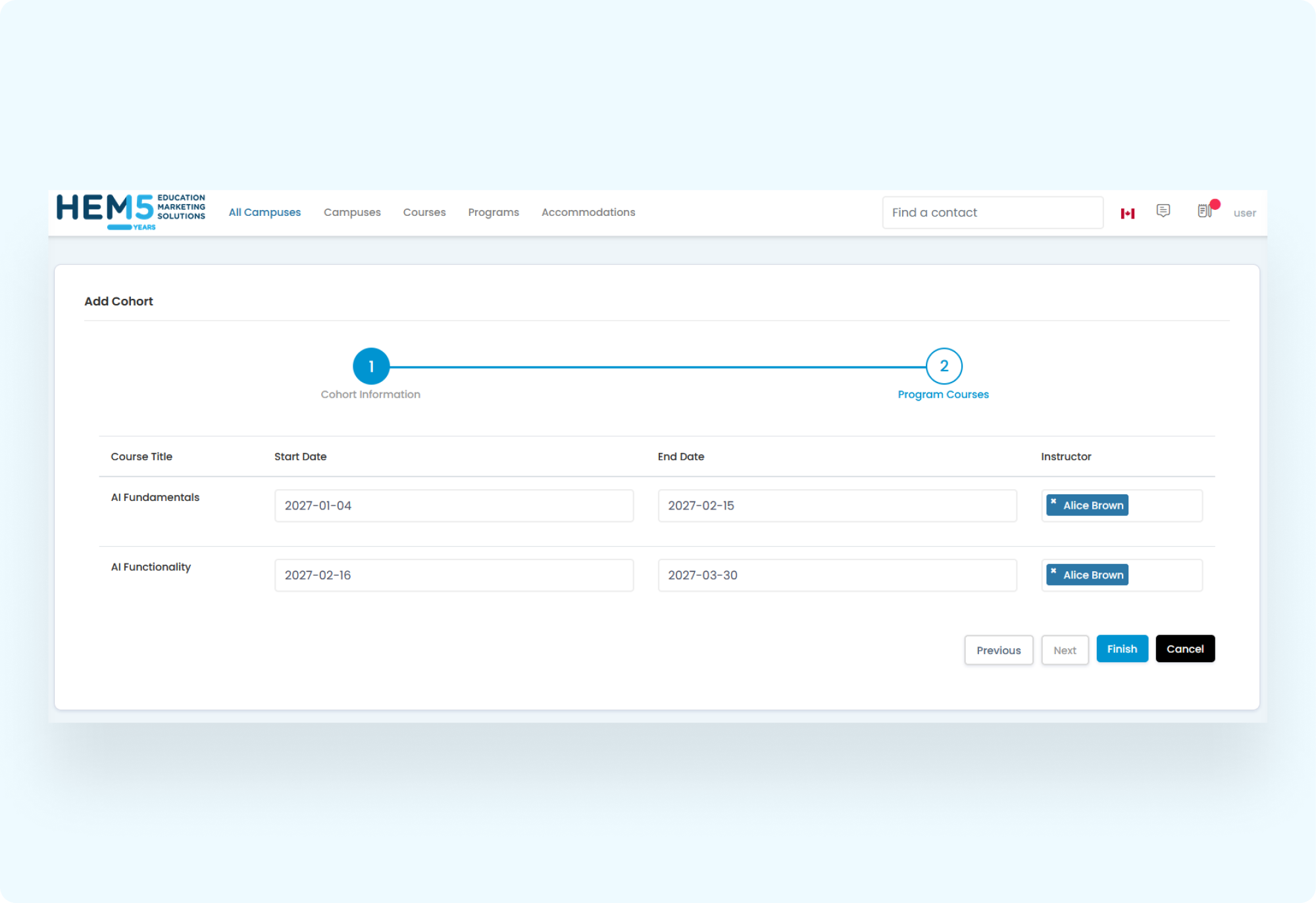
Task: Expand AI Fundamentals instructor selector
Action: (1165, 505)
